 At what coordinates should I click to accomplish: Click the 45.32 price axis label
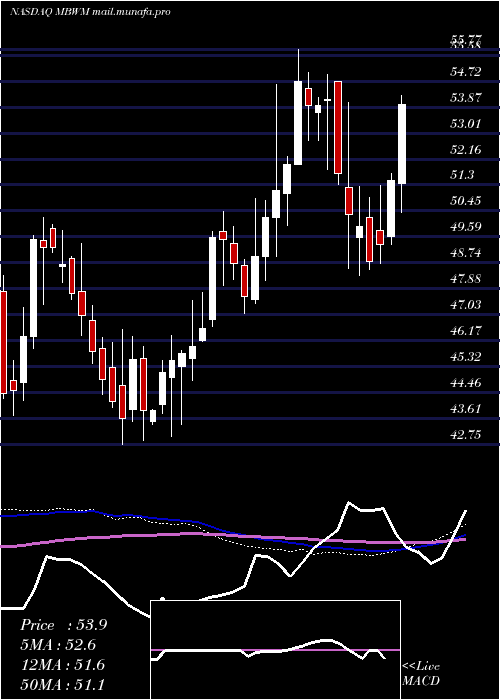(x=466, y=357)
